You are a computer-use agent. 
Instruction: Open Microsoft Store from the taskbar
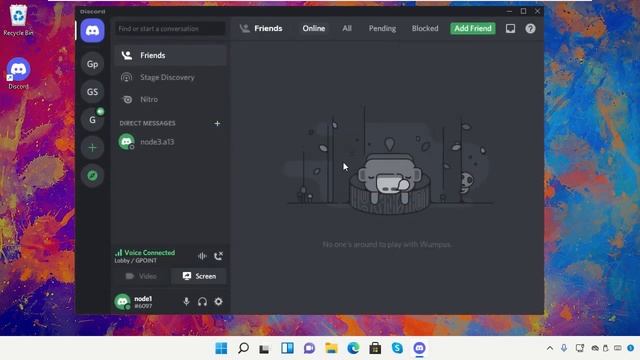[x=375, y=348]
